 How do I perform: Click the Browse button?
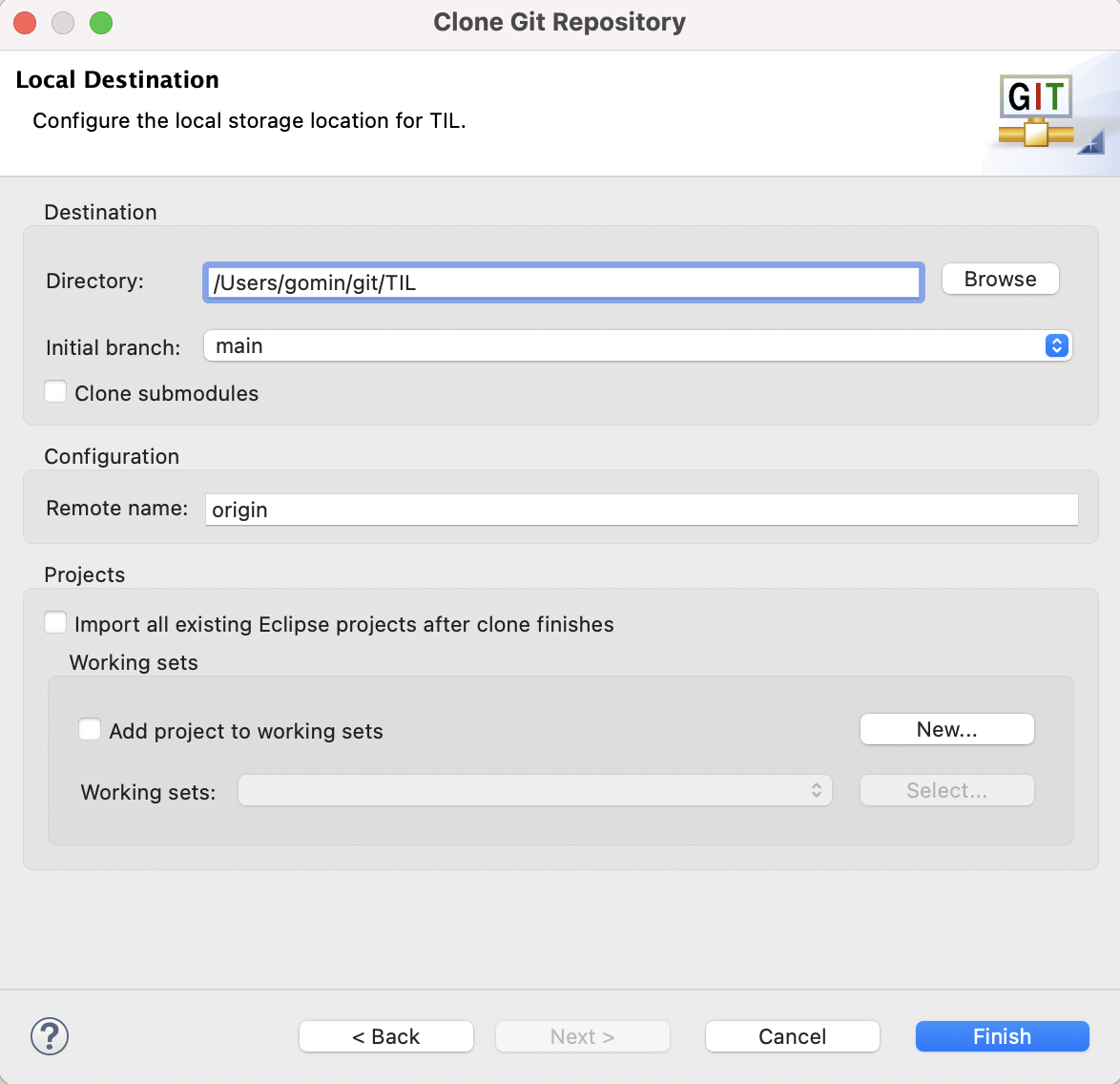pyautogui.click(x=1000, y=279)
